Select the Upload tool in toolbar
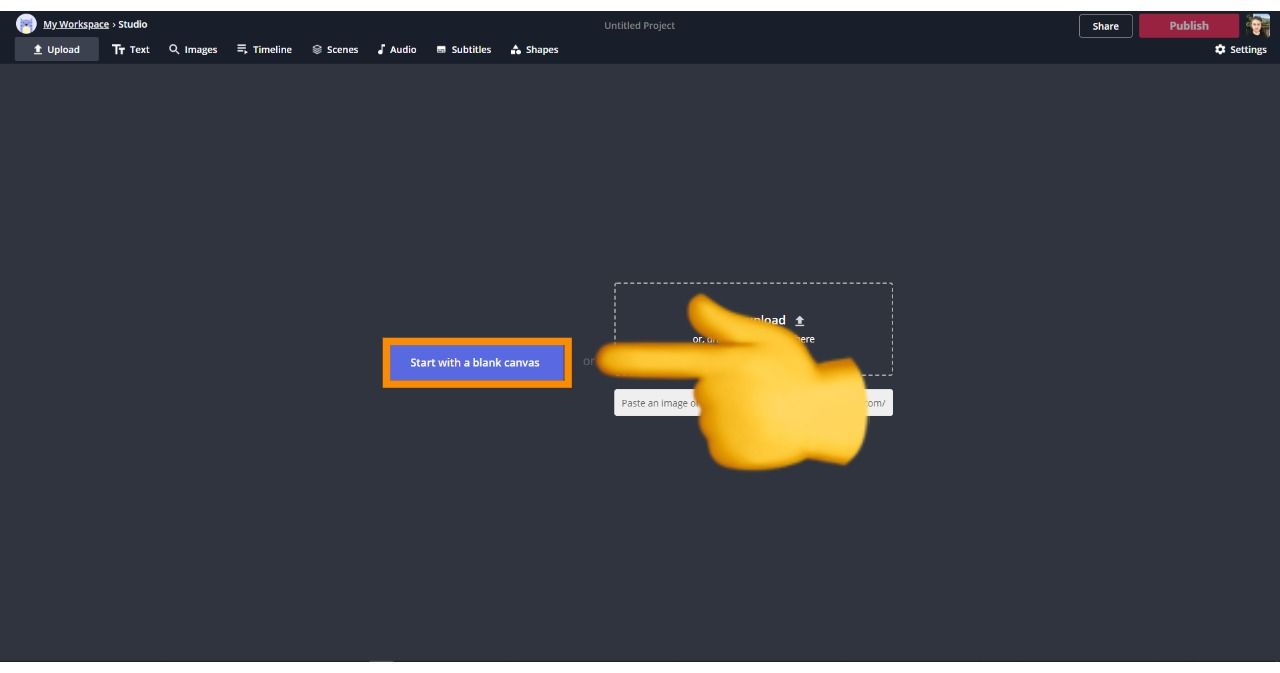This screenshot has width=1280, height=673. 57,50
